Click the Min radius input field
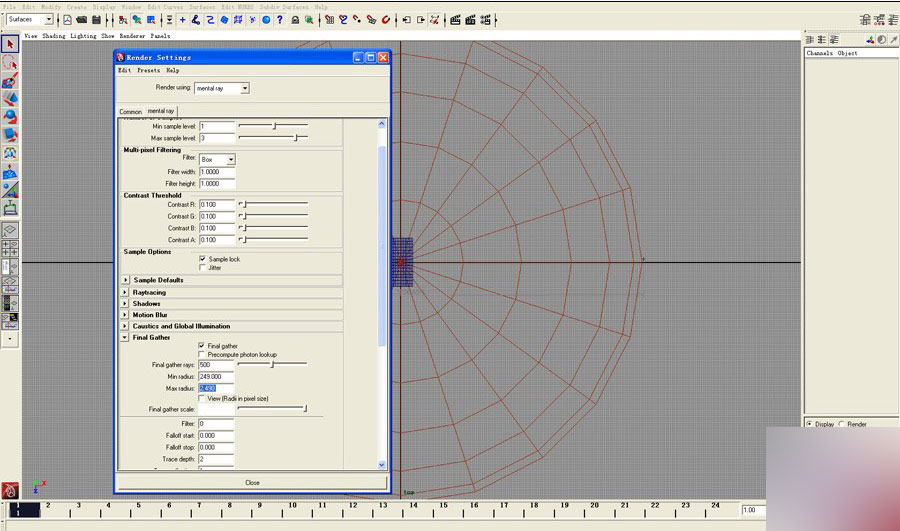 pos(216,377)
